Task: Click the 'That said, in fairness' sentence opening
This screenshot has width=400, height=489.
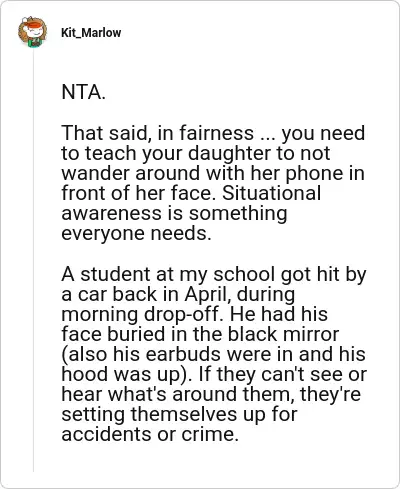Action: 157,133
